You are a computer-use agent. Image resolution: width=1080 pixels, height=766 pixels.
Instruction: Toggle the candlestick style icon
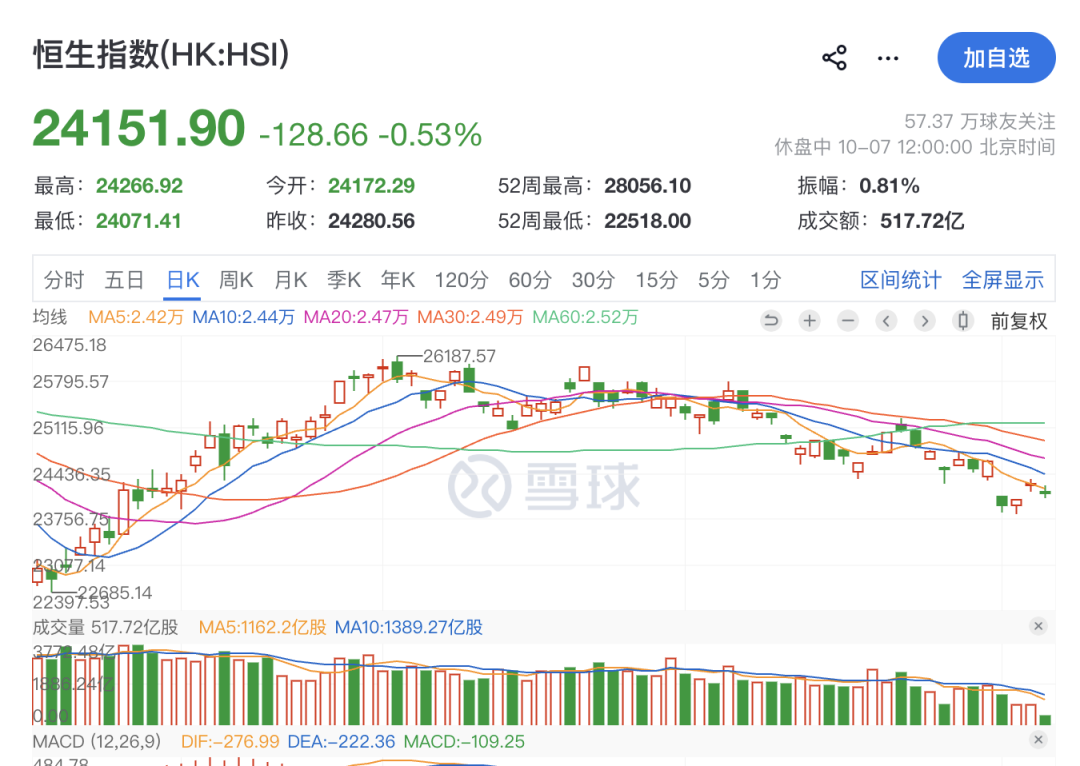[963, 320]
